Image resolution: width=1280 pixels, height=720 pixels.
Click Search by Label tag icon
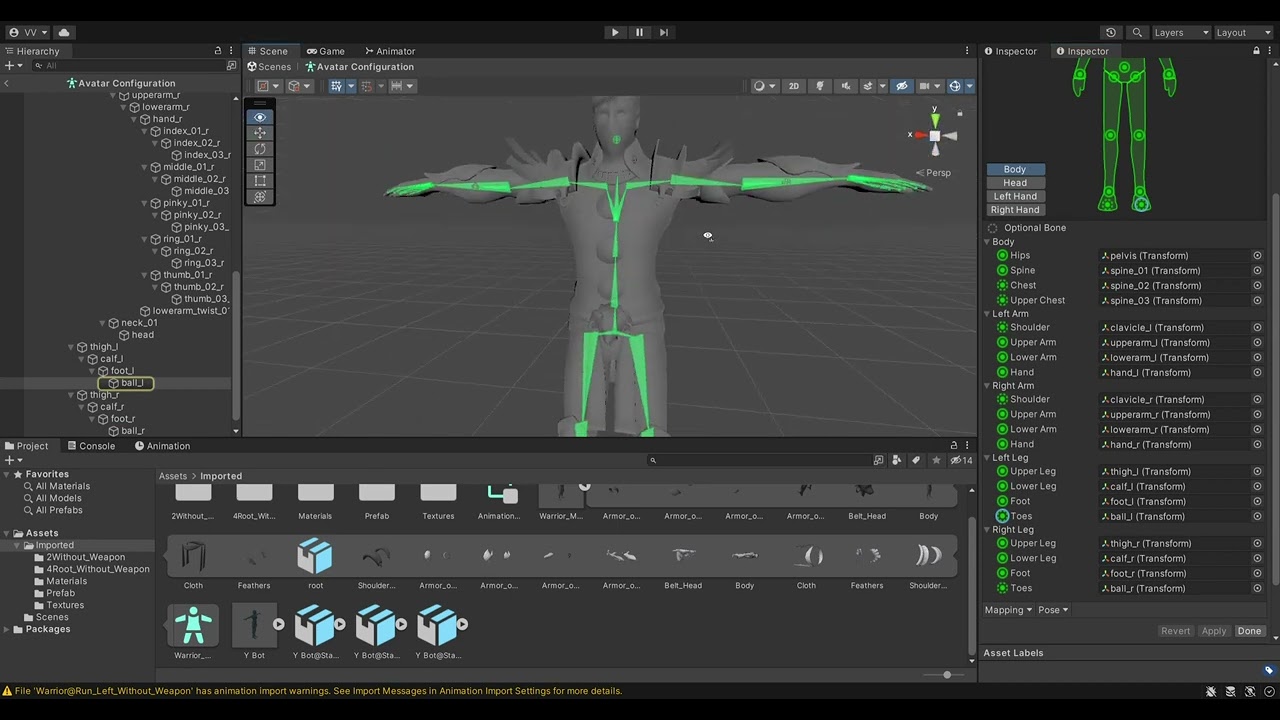pyautogui.click(x=916, y=460)
